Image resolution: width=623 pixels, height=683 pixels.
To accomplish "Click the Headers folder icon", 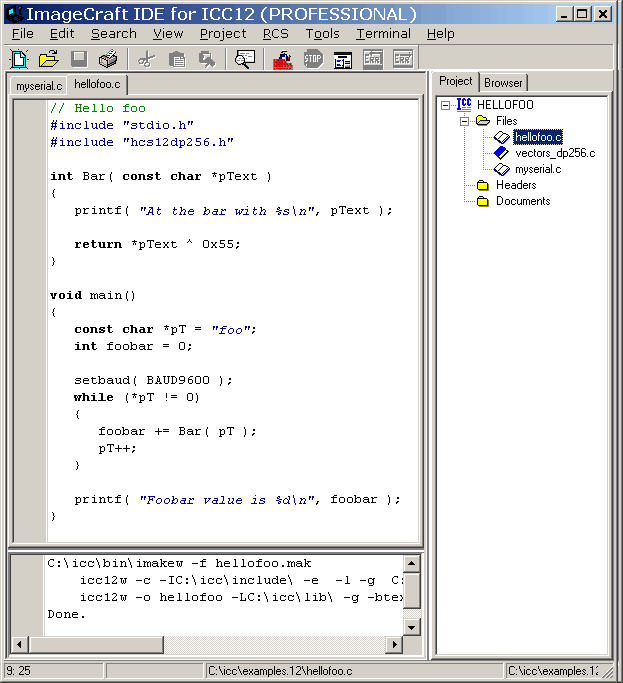I will [x=483, y=185].
